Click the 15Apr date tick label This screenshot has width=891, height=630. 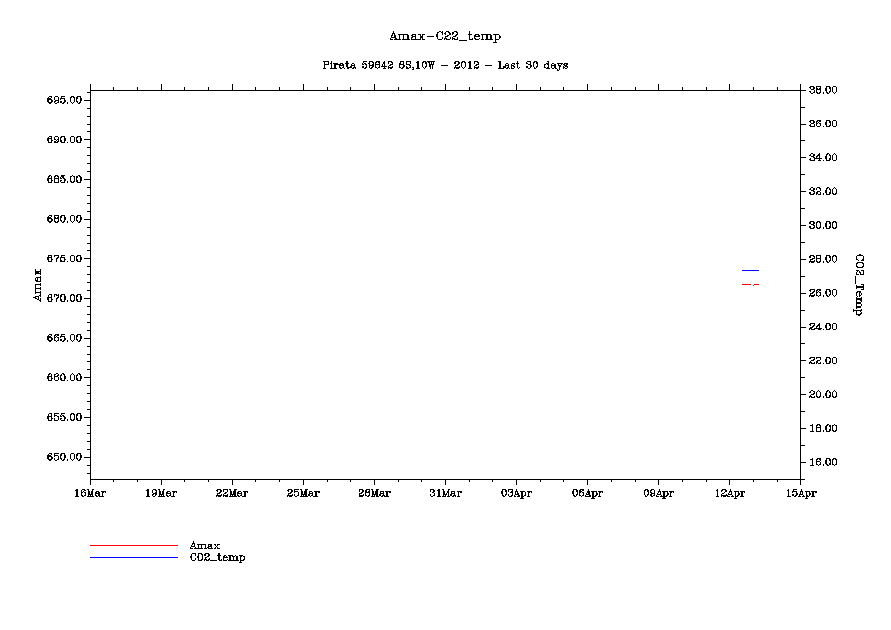pos(800,493)
